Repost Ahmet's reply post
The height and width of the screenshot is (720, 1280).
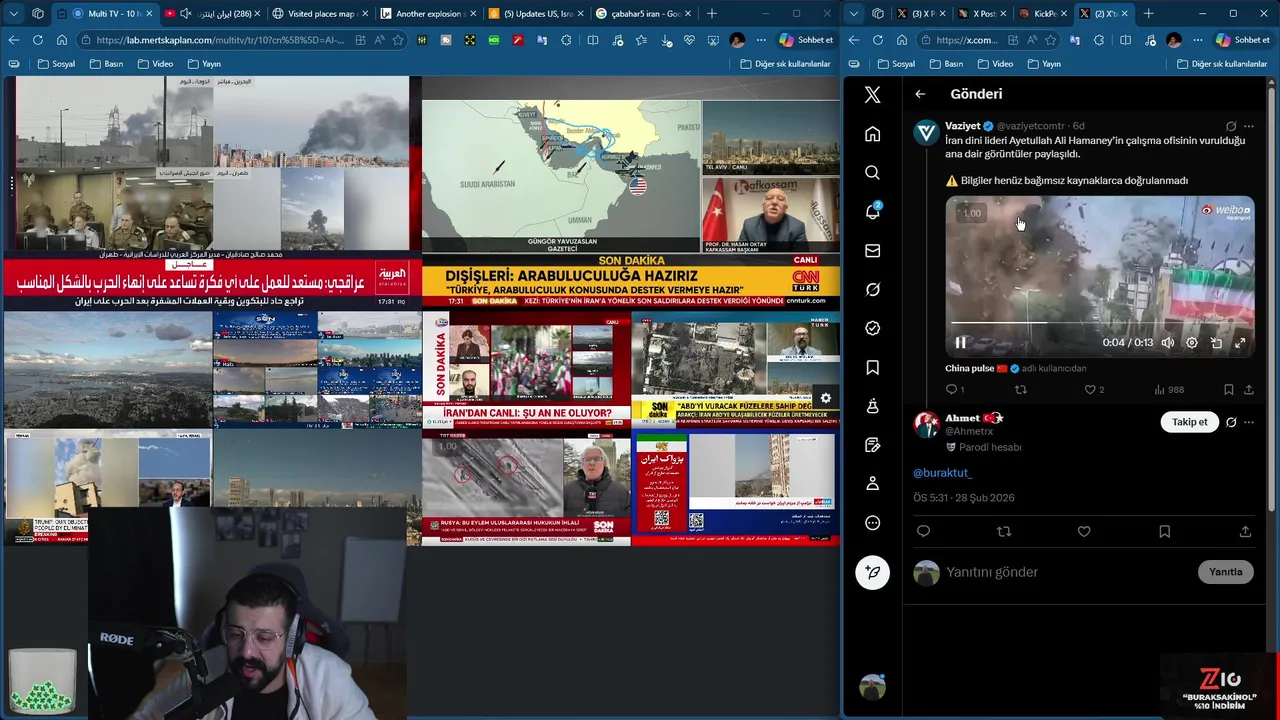tap(1004, 532)
